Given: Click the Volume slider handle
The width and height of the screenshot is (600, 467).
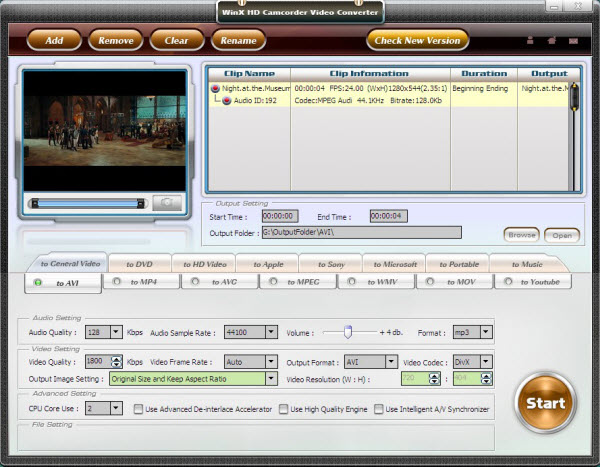Looking at the screenshot, I should tap(347, 331).
